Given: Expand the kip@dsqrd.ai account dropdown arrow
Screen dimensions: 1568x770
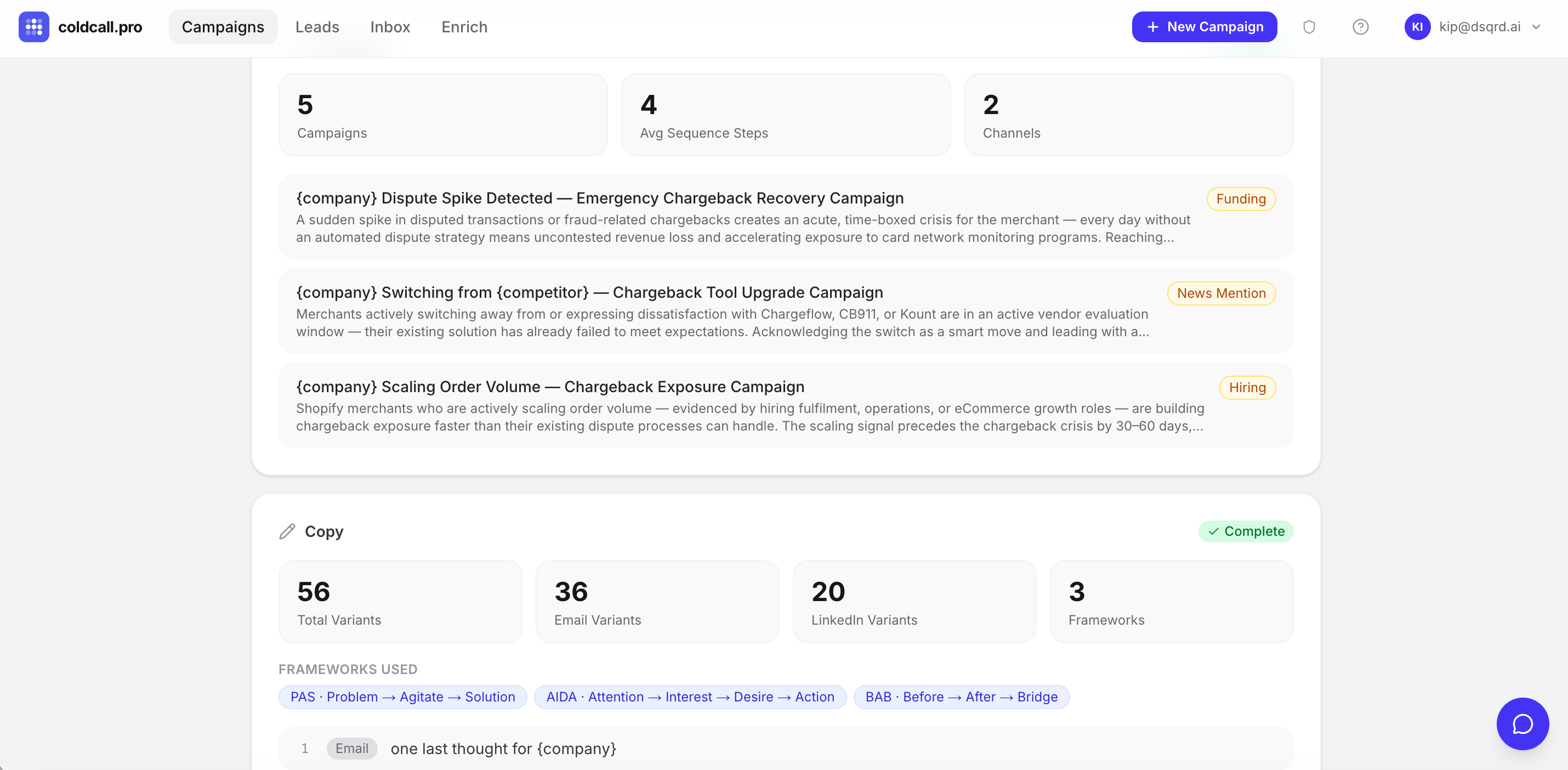Looking at the screenshot, I should pyautogui.click(x=1536, y=27).
